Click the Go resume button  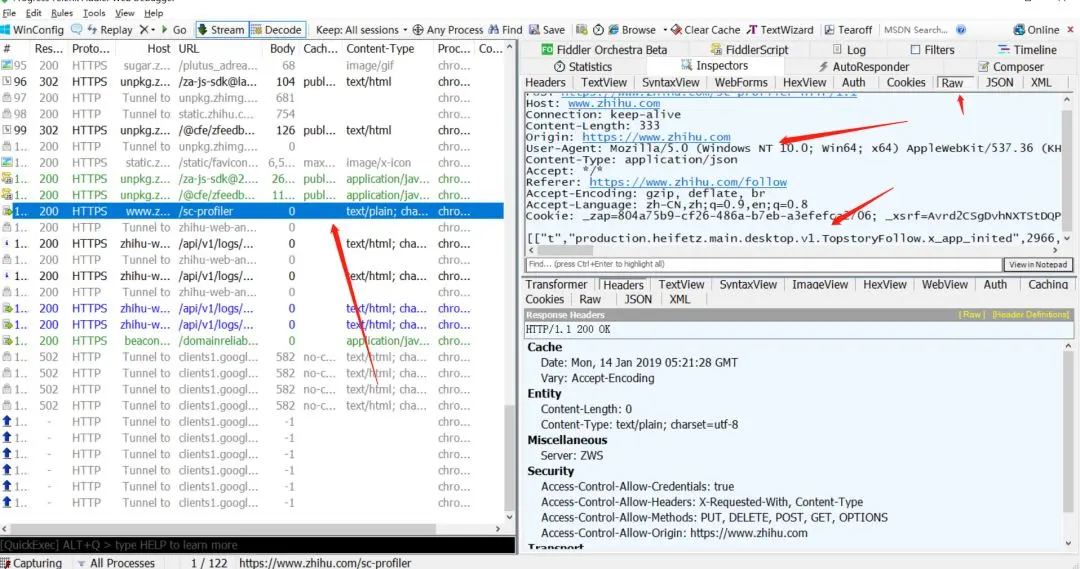(174, 30)
